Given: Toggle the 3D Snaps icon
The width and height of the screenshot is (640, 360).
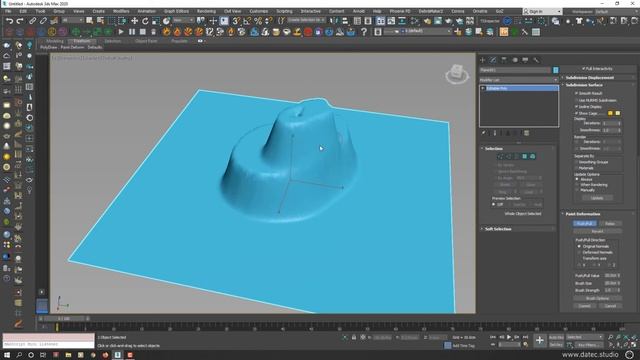Looking at the screenshot, I should point(236,20).
